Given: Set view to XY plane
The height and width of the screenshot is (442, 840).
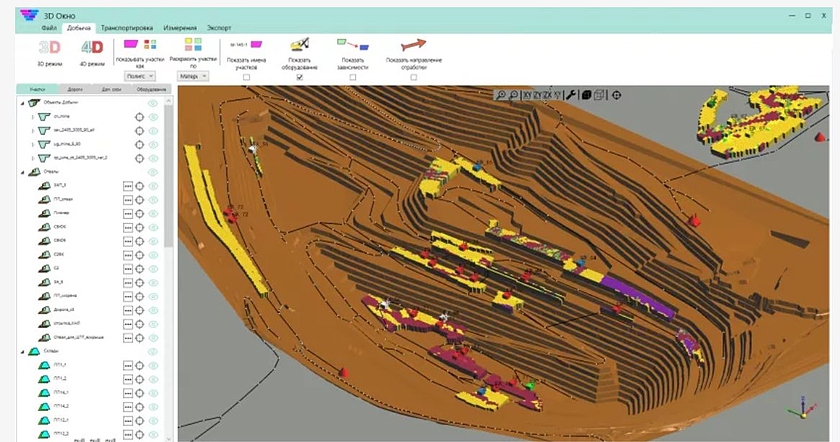Looking at the screenshot, I should 528,95.
